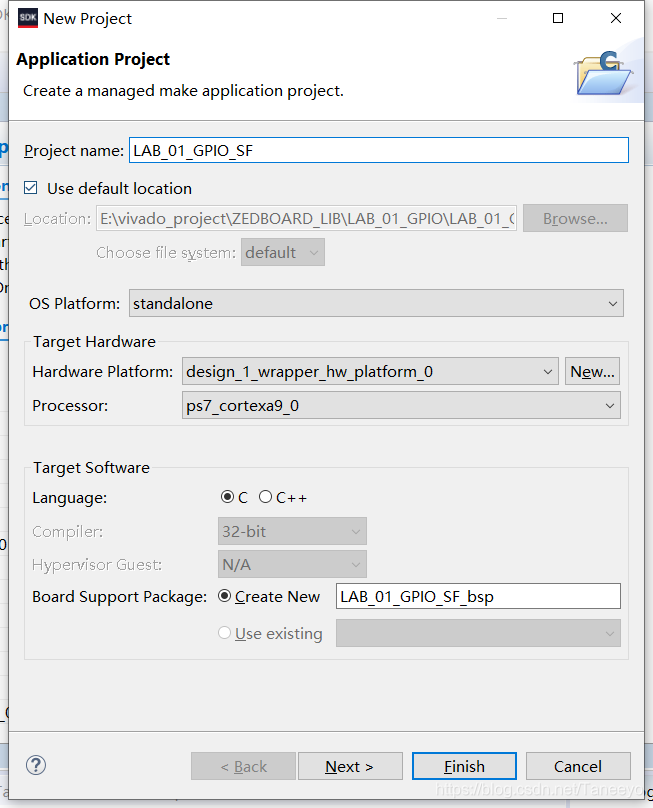Viewport: 653px width, 808px height.
Task: Open the help question mark icon
Action: (x=36, y=765)
